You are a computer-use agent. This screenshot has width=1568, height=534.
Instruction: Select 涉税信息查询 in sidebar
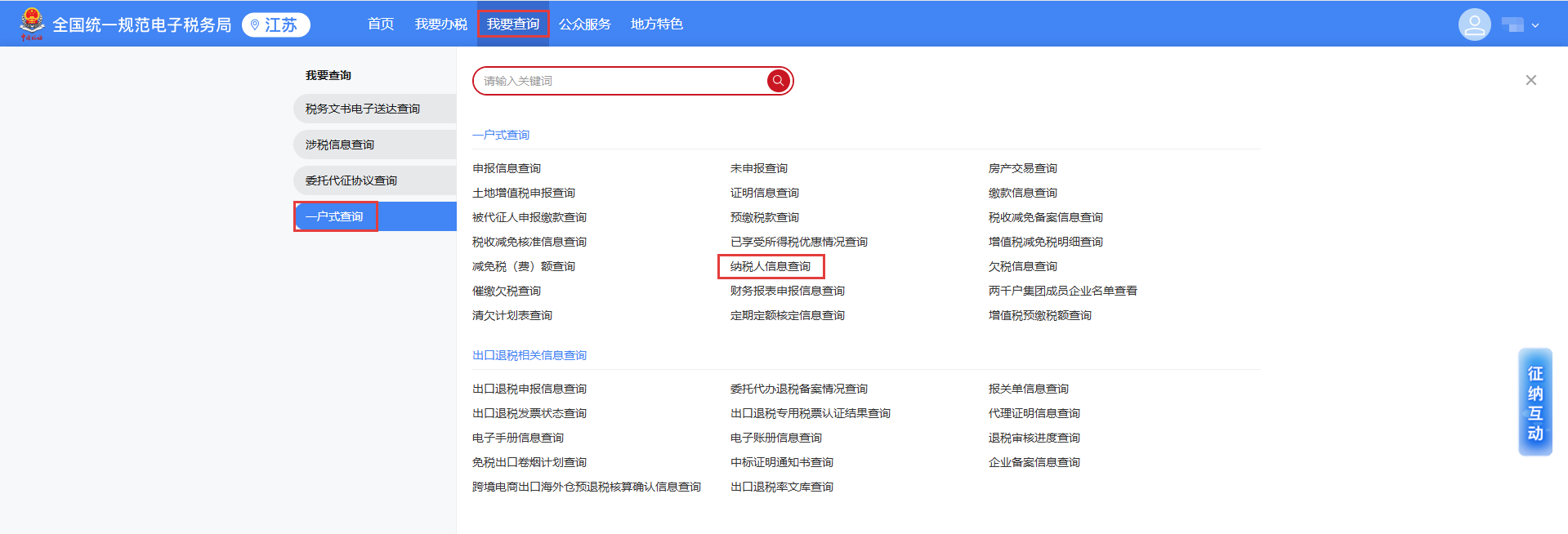340,145
